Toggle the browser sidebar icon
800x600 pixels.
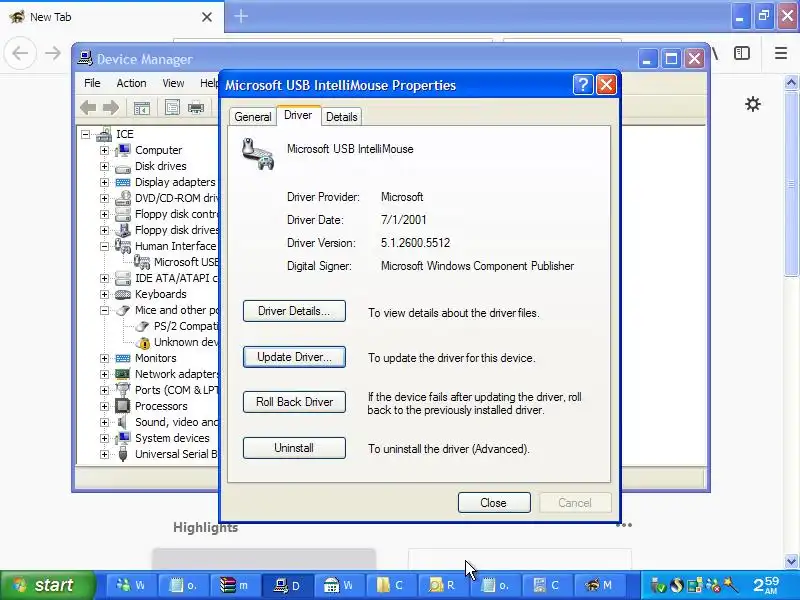click(x=742, y=53)
